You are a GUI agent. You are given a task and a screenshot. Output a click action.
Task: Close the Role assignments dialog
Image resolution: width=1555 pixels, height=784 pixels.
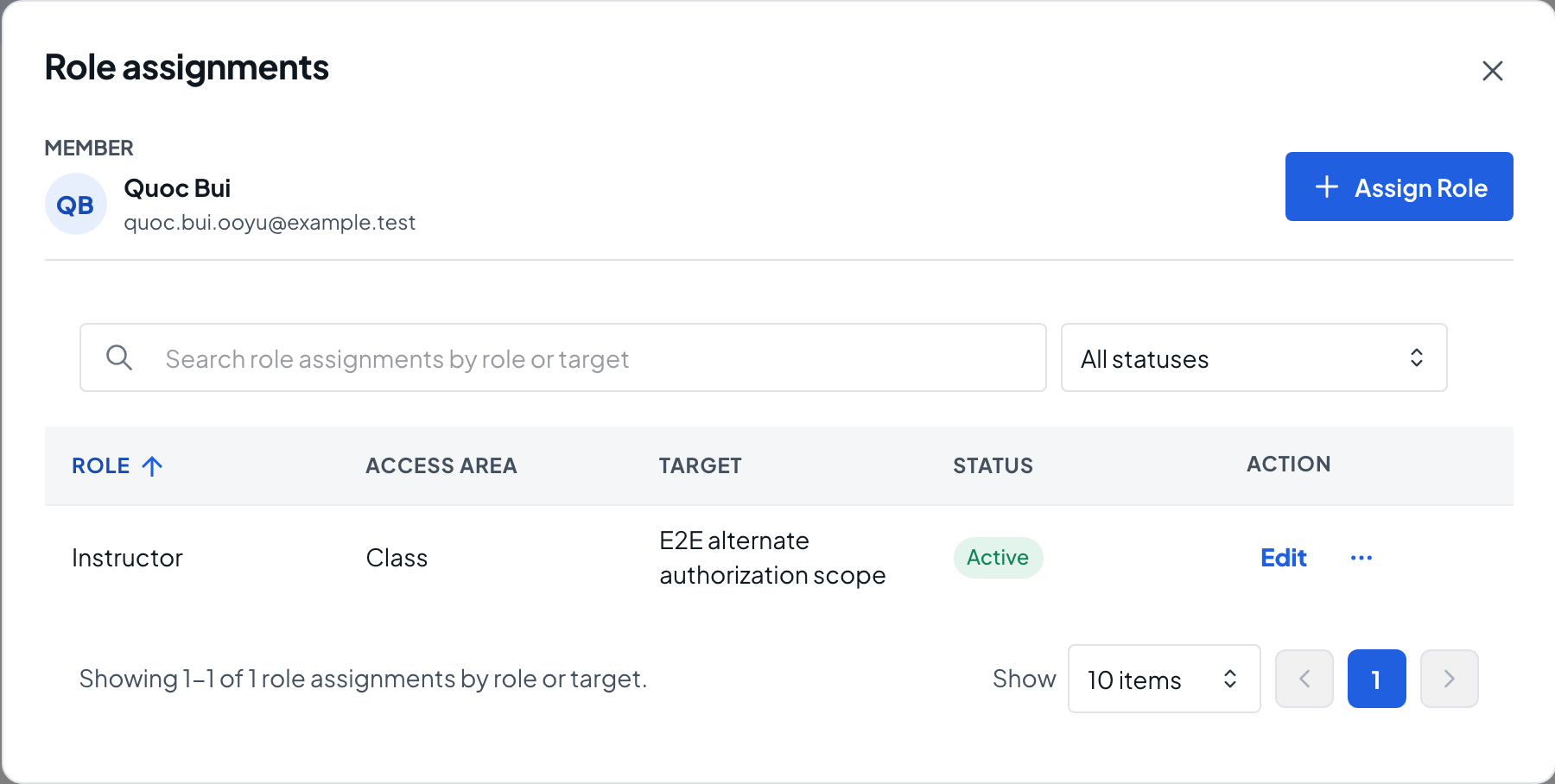(1492, 71)
